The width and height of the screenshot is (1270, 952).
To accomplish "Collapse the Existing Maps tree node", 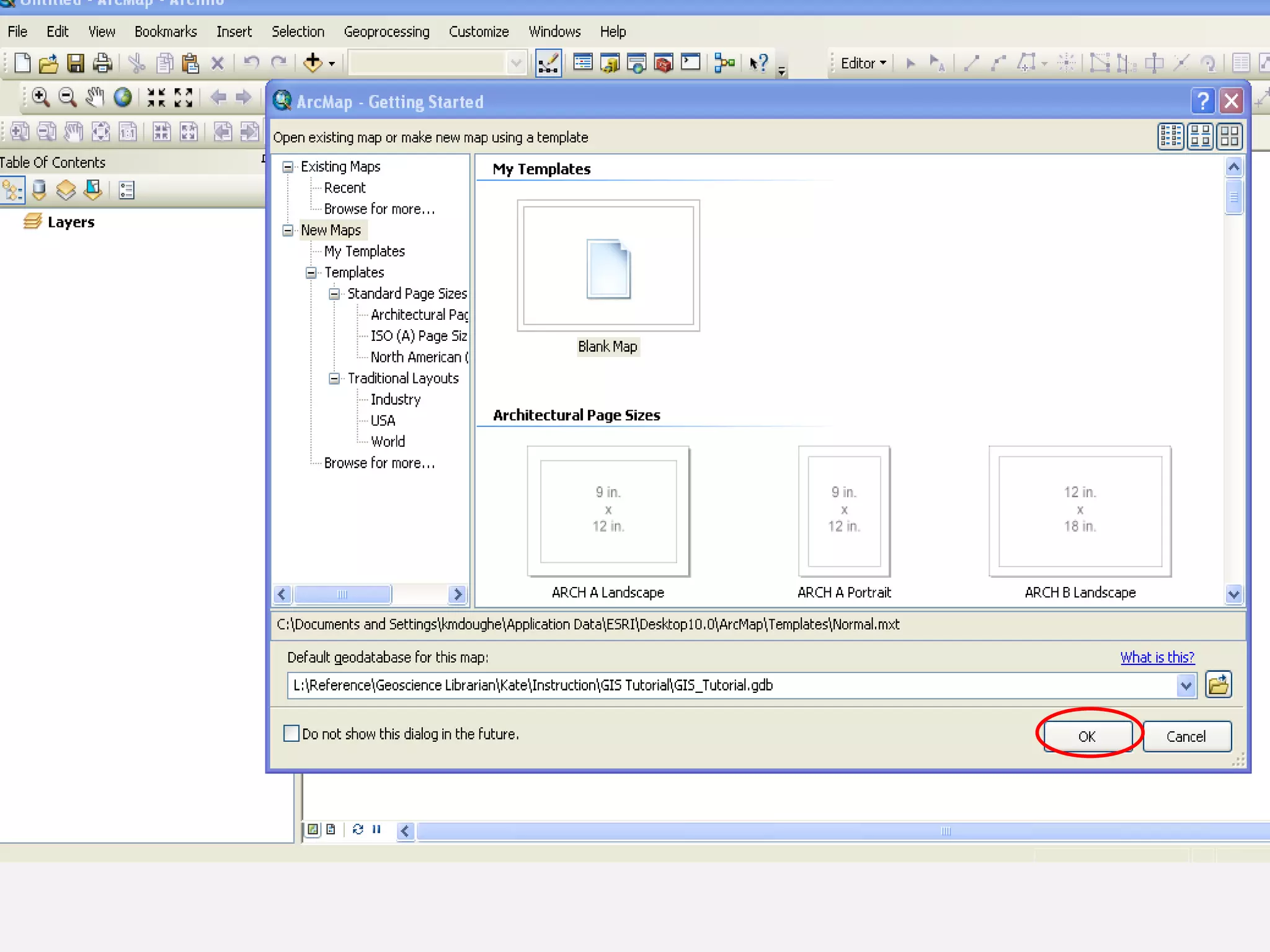I will (288, 167).
